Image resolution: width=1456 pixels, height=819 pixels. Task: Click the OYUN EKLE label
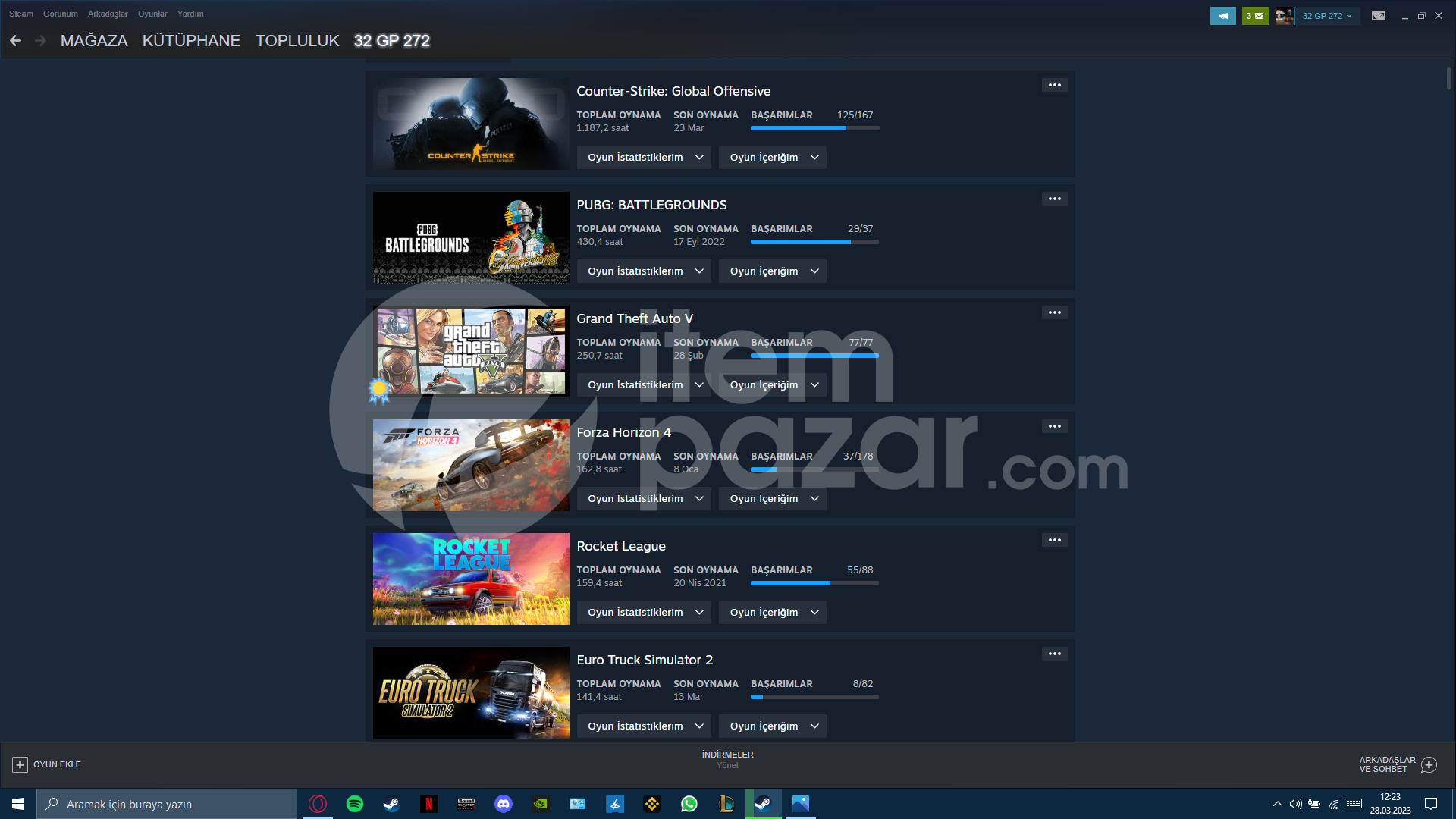(x=57, y=764)
